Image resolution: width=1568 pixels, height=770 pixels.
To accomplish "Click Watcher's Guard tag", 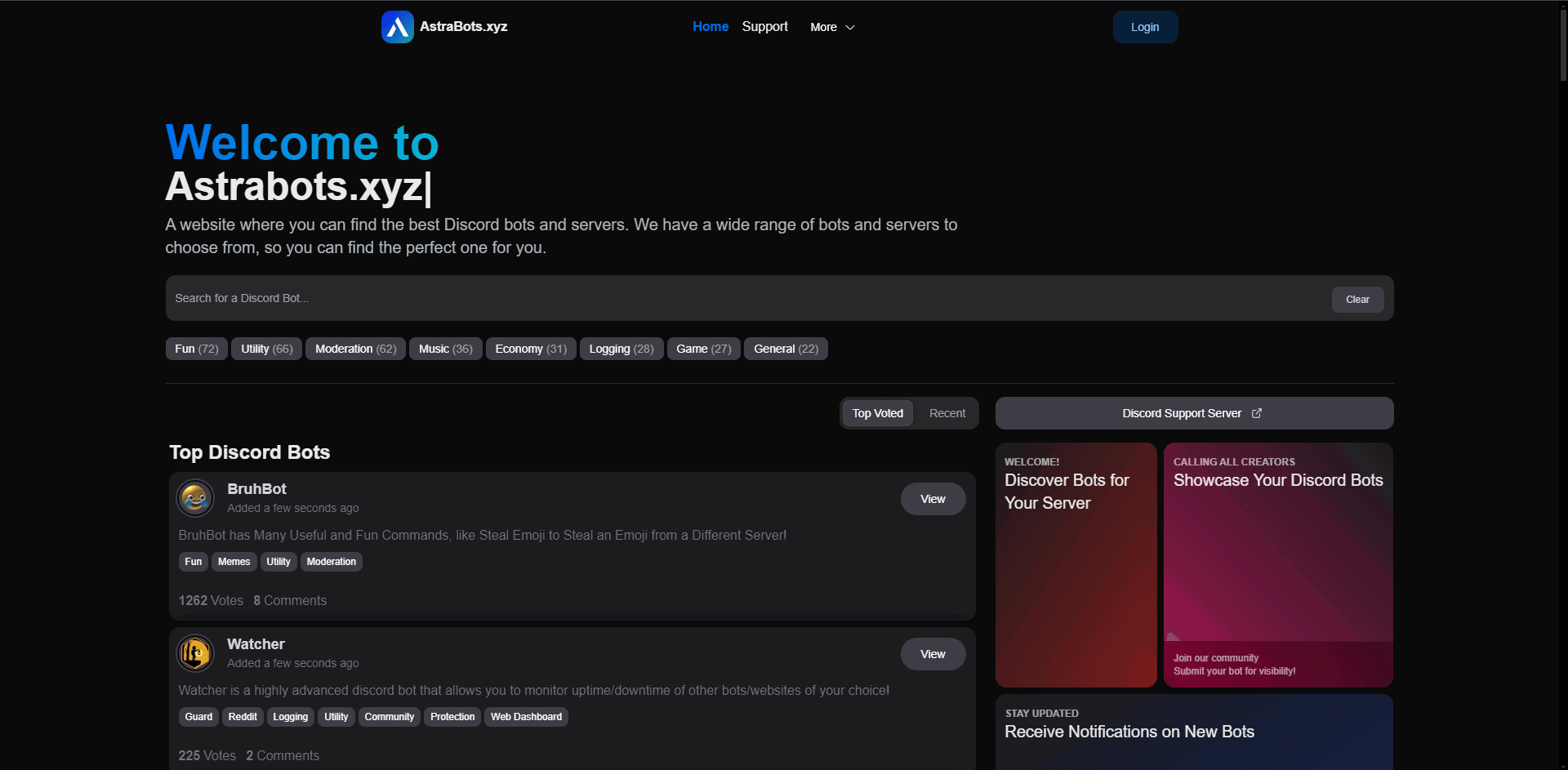I will click(198, 717).
